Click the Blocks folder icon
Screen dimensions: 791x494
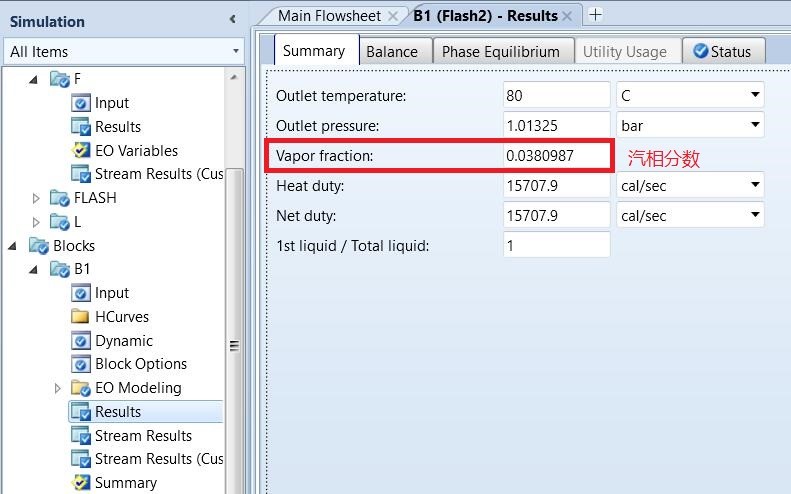(39, 246)
